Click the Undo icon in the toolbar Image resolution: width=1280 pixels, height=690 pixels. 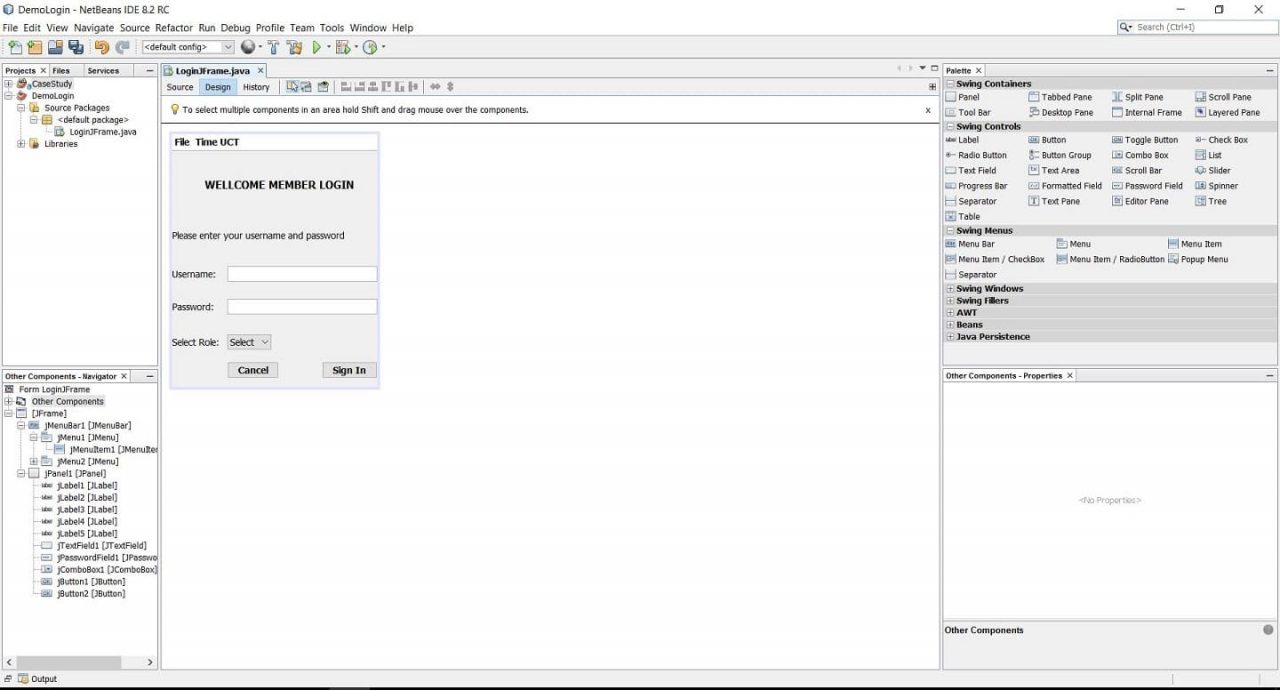(x=101, y=47)
